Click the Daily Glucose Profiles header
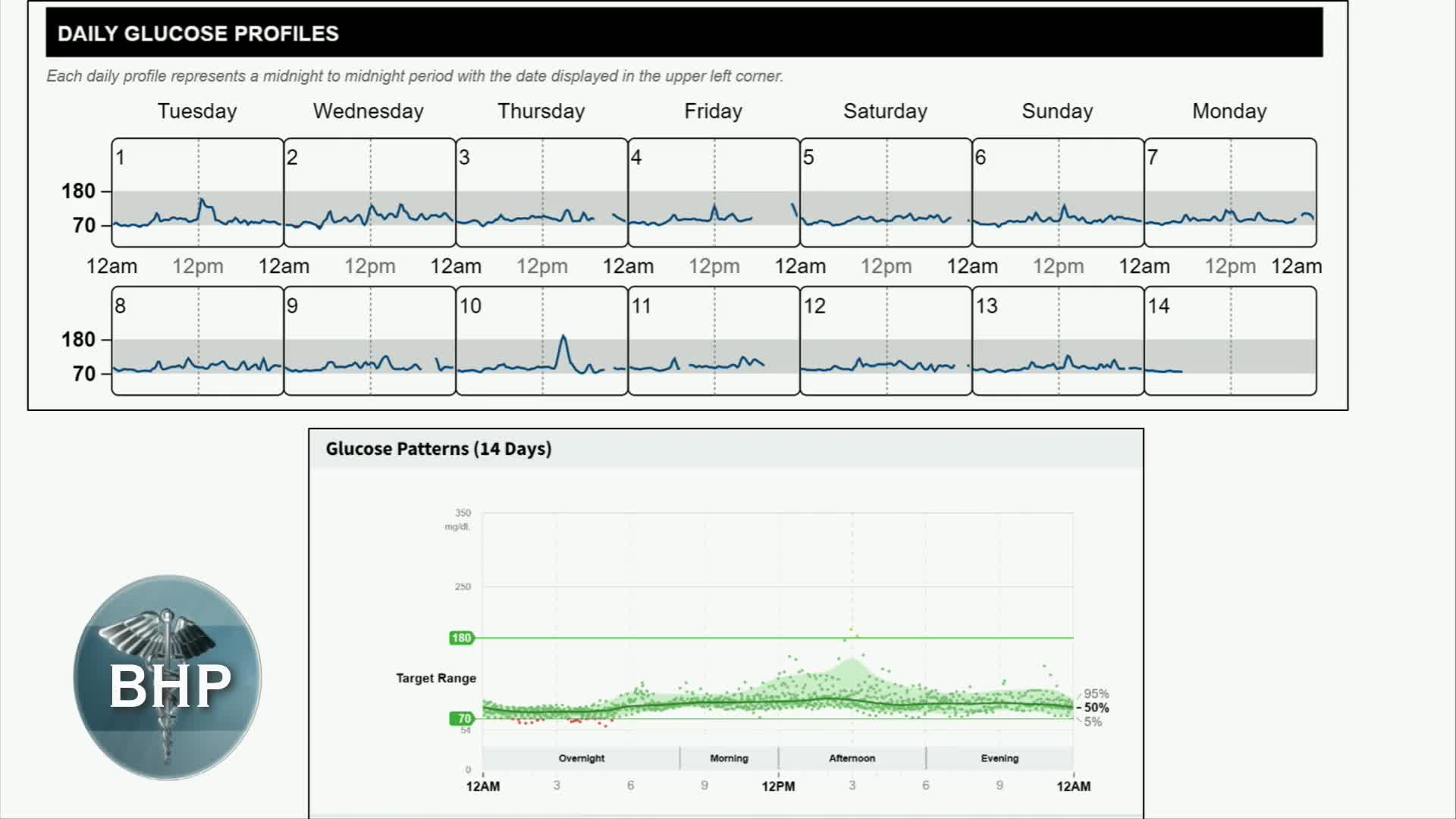The image size is (1456, 819). click(x=198, y=33)
